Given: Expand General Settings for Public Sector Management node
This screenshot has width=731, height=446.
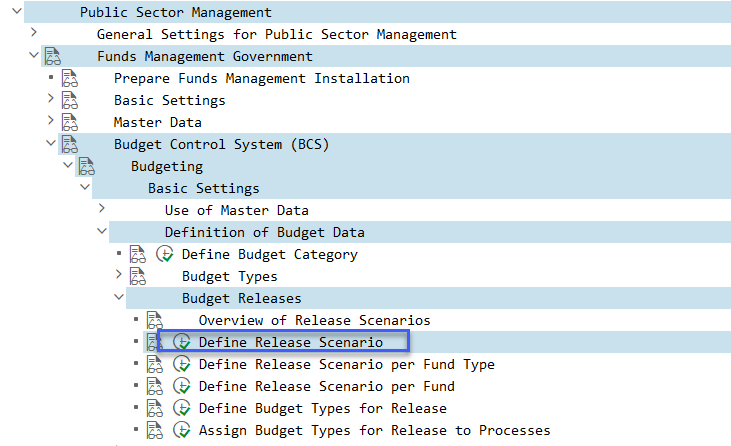Looking at the screenshot, I should click(34, 33).
